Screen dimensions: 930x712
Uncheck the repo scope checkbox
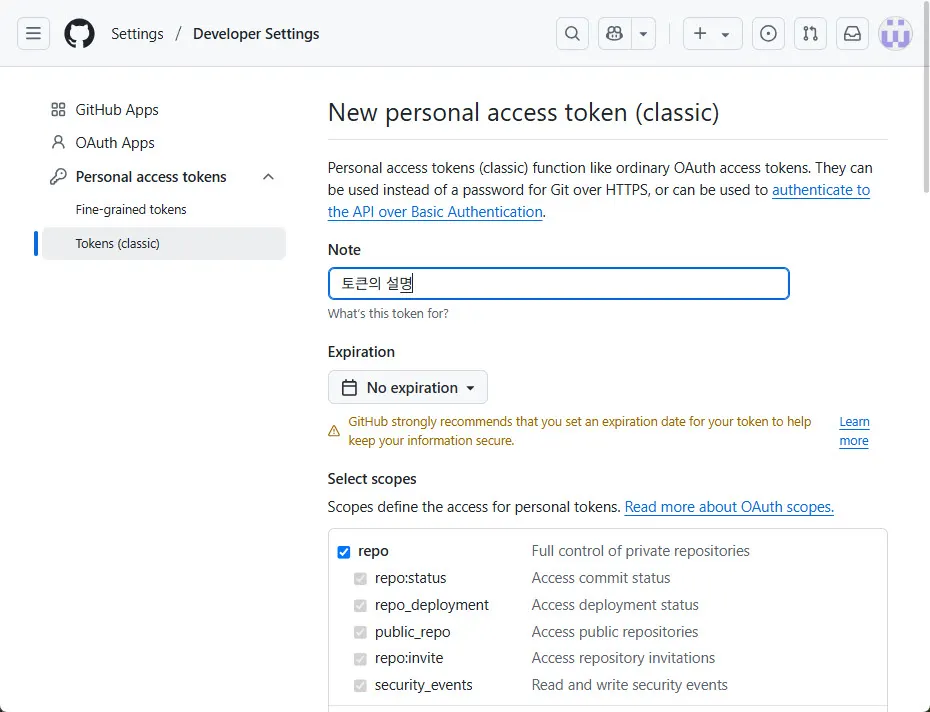(344, 552)
